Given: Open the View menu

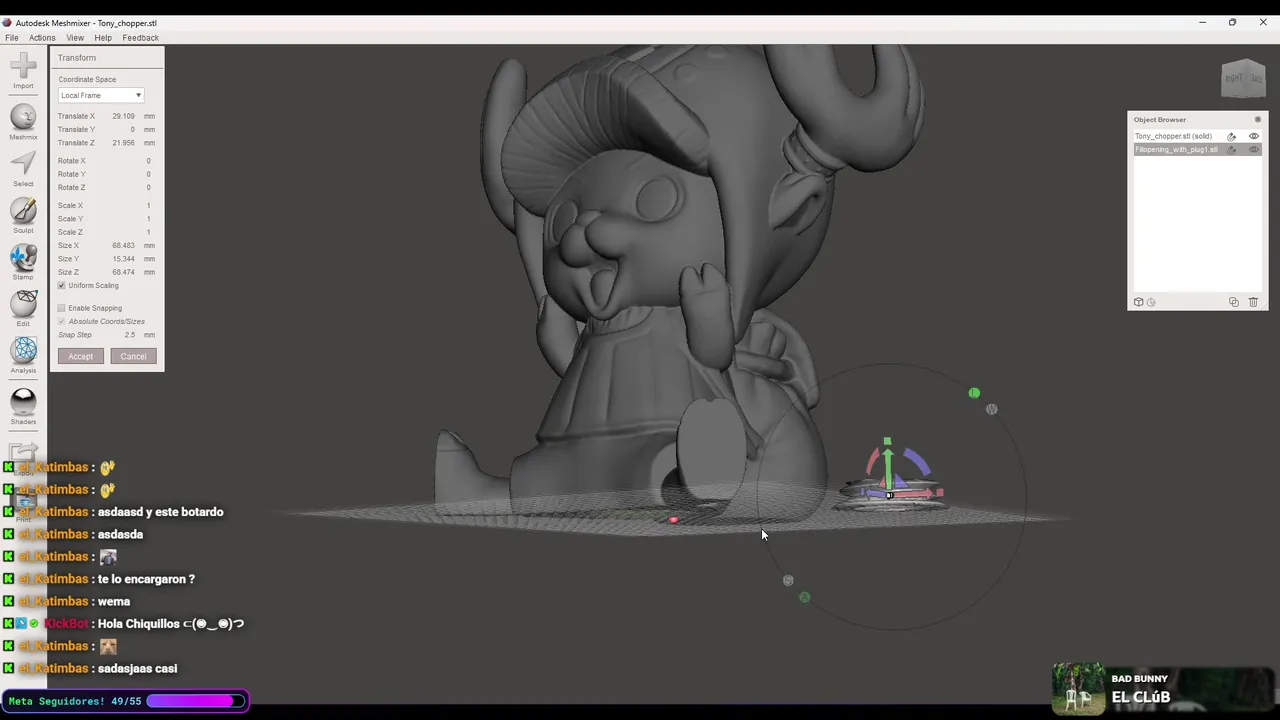Looking at the screenshot, I should pos(75,38).
